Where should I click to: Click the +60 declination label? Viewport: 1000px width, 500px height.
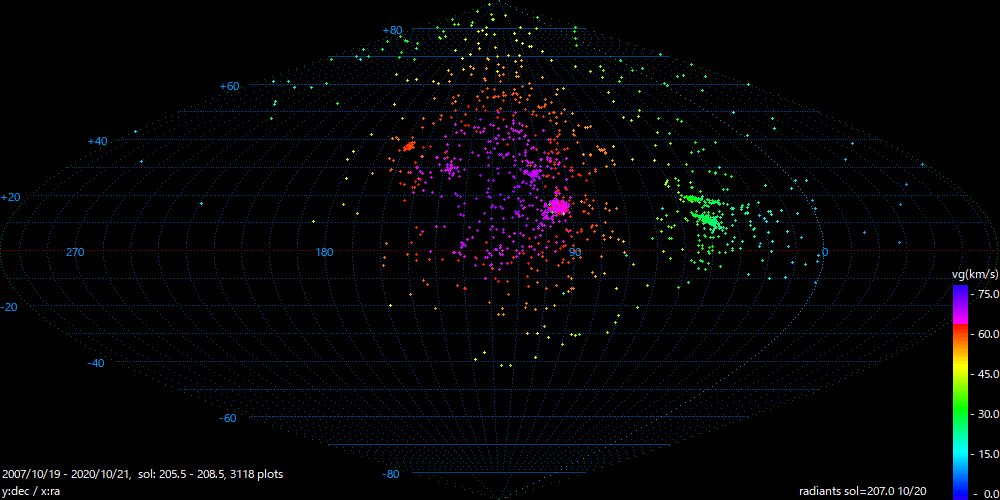(229, 87)
